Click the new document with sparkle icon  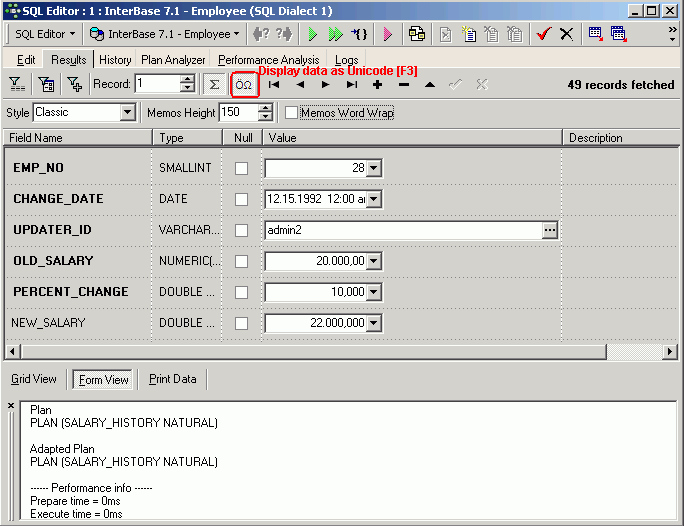[x=469, y=34]
